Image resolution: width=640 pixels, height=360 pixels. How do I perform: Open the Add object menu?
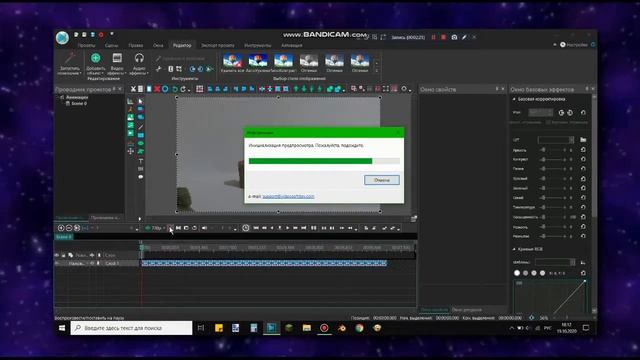(x=96, y=64)
